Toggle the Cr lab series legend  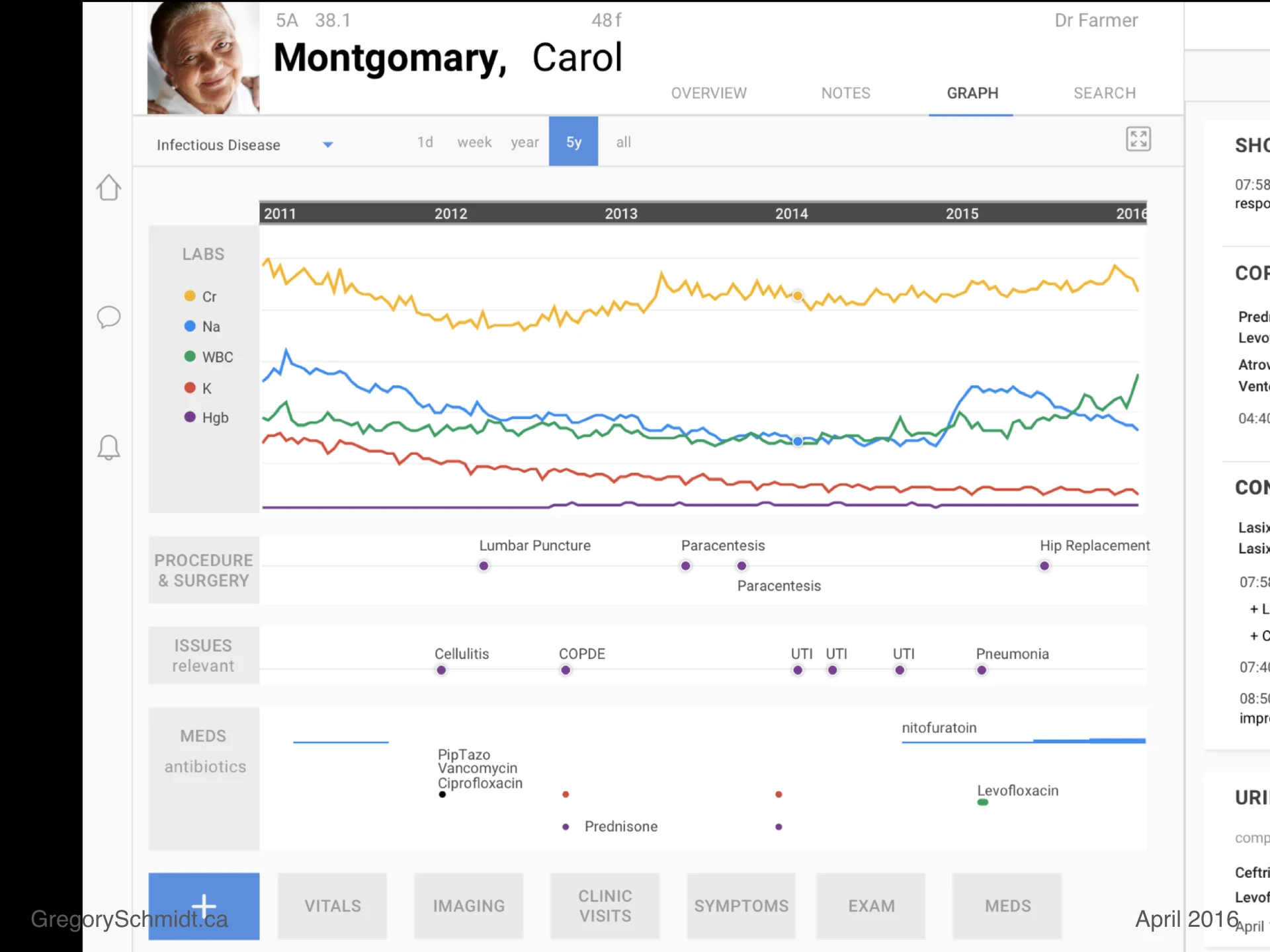click(x=209, y=297)
